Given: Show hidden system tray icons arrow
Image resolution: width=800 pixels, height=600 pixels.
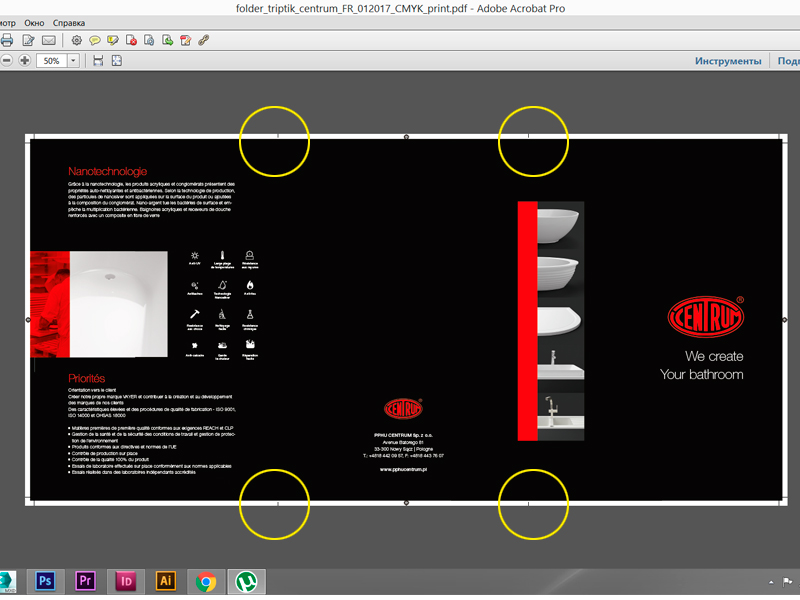Looking at the screenshot, I should pos(771,582).
